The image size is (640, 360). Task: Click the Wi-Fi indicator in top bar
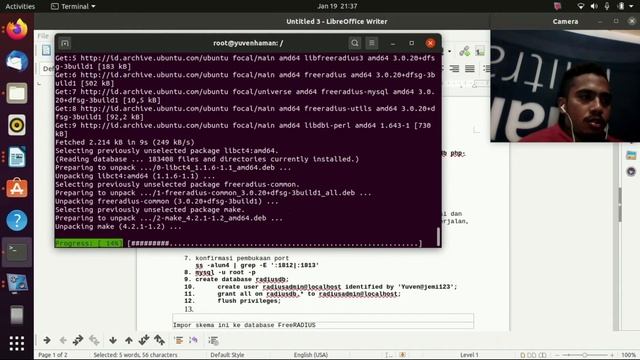coord(580,6)
